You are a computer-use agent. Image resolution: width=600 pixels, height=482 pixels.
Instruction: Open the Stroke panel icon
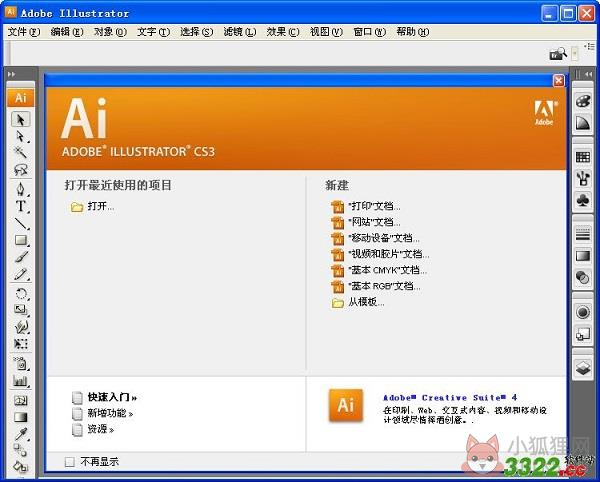click(x=583, y=234)
